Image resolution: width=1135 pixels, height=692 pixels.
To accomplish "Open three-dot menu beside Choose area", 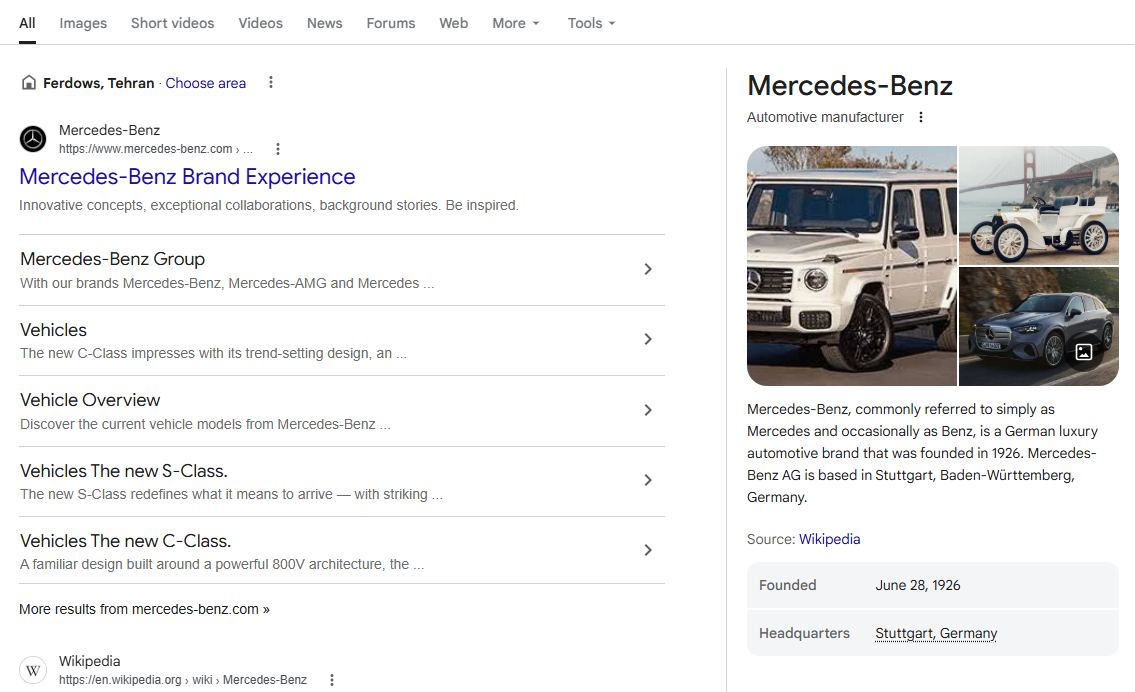I will pos(271,83).
